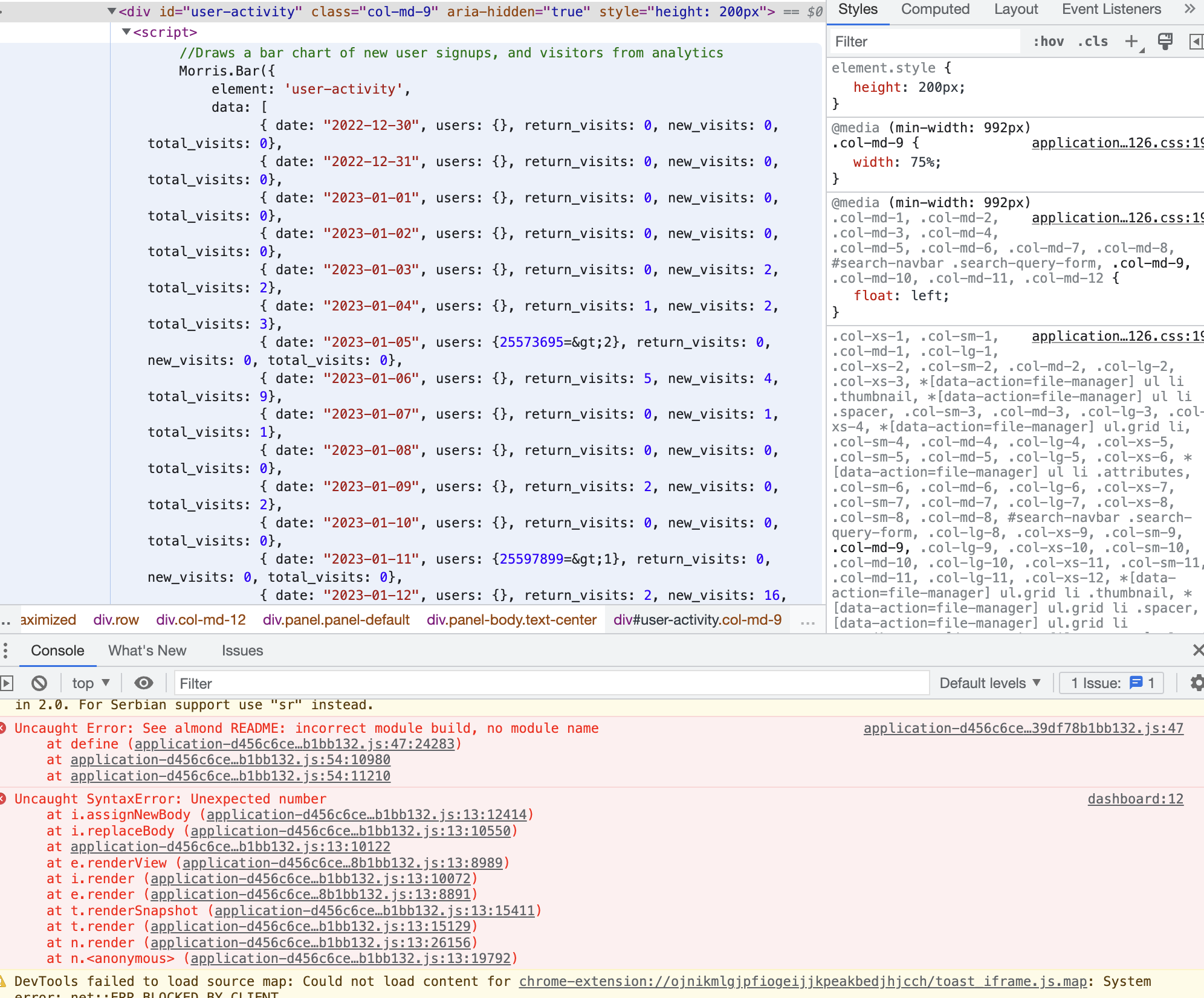
Task: Click the paintbrush icon in the Styles toolbar
Action: [1165, 41]
